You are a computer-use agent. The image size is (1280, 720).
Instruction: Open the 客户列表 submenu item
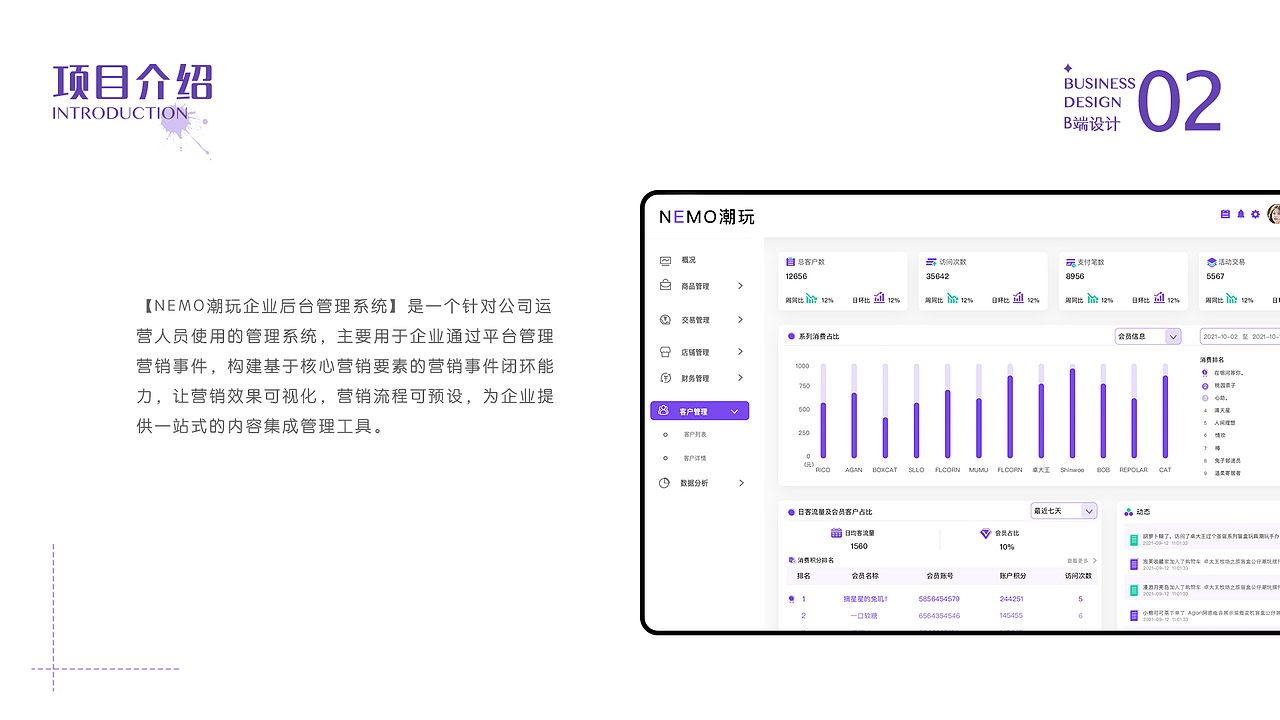[695, 435]
